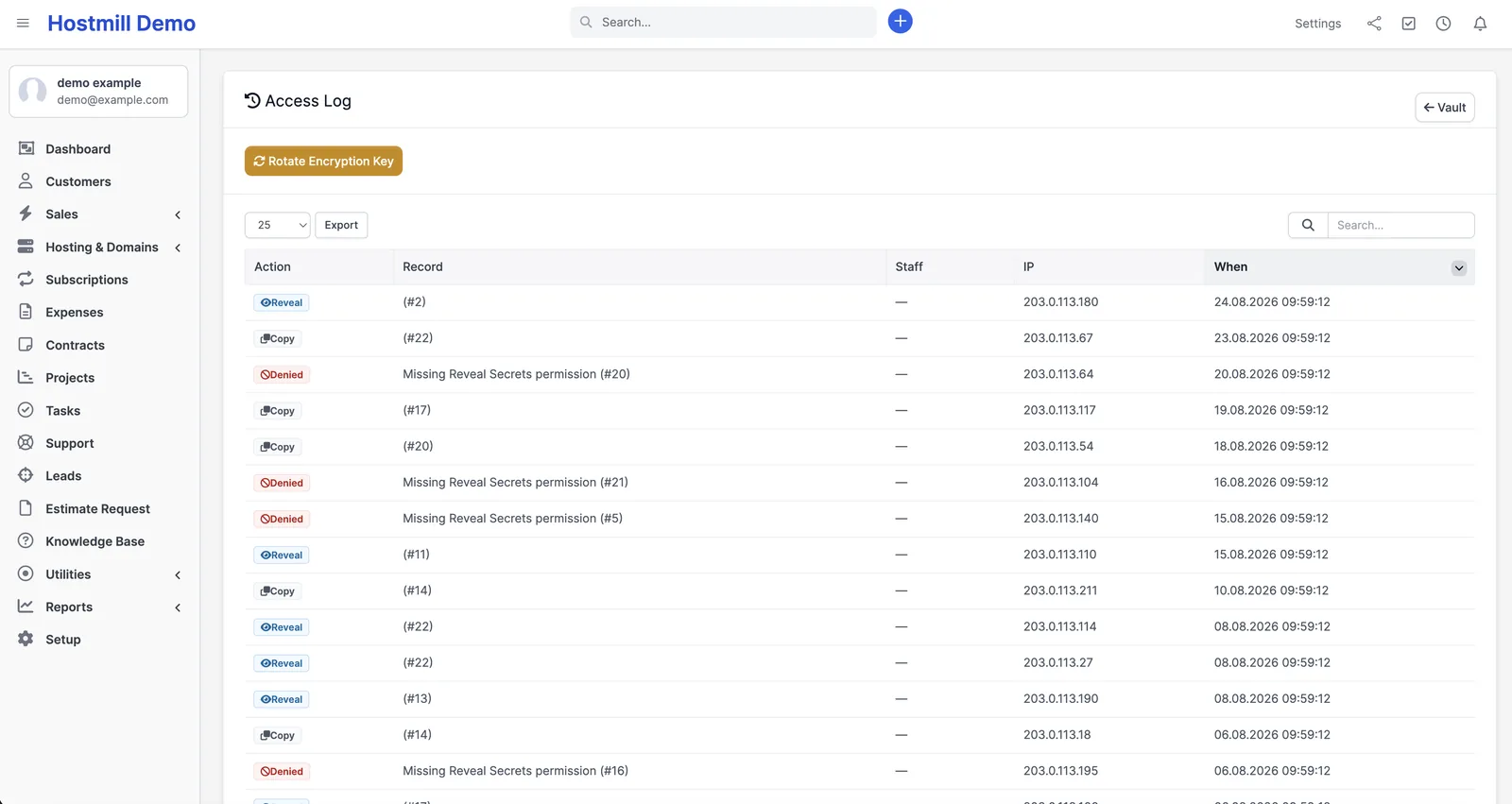Click the Sales lightning icon
Screen dimensions: 1512x804
point(26,214)
